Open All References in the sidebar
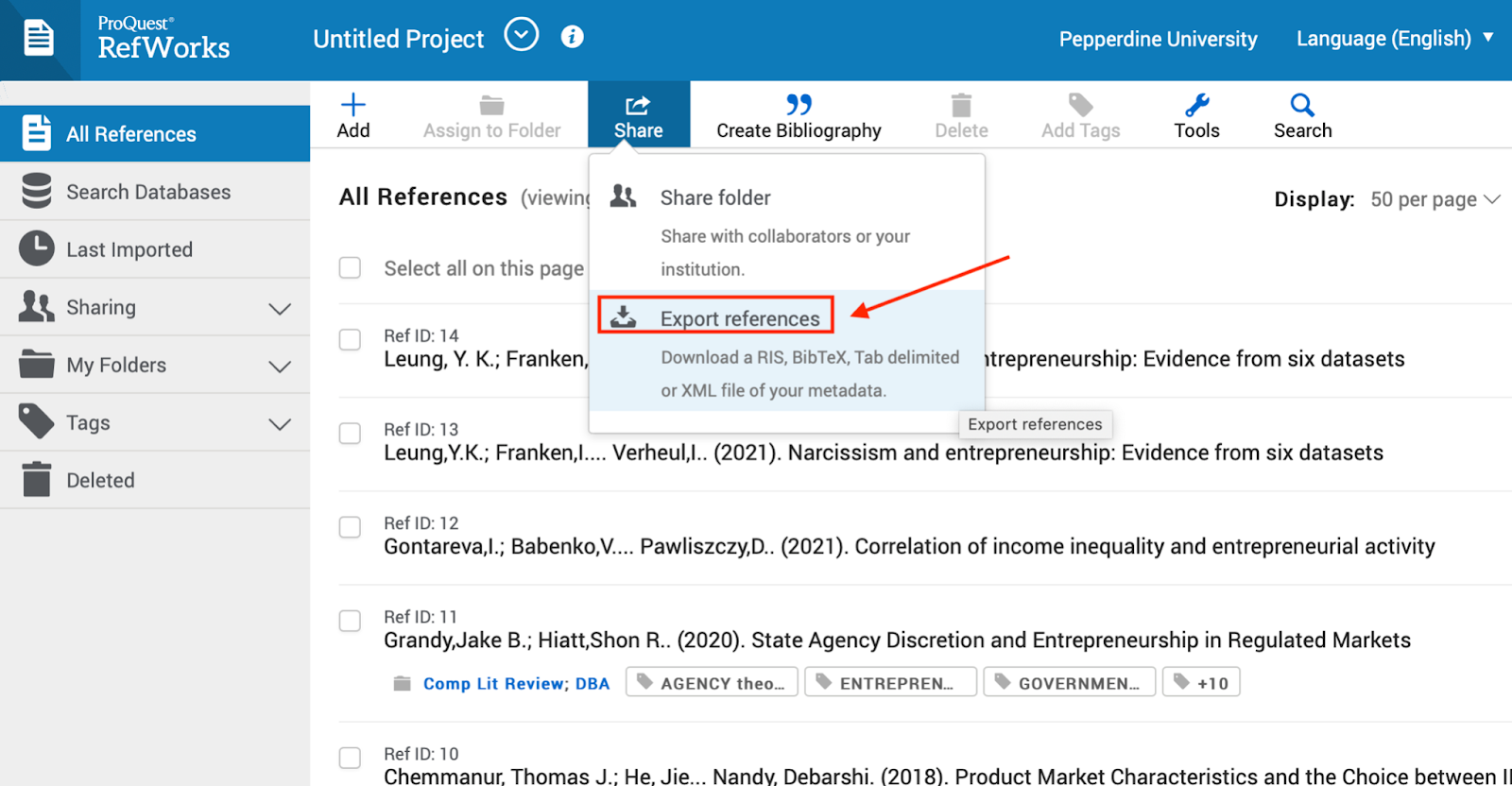 (x=155, y=133)
